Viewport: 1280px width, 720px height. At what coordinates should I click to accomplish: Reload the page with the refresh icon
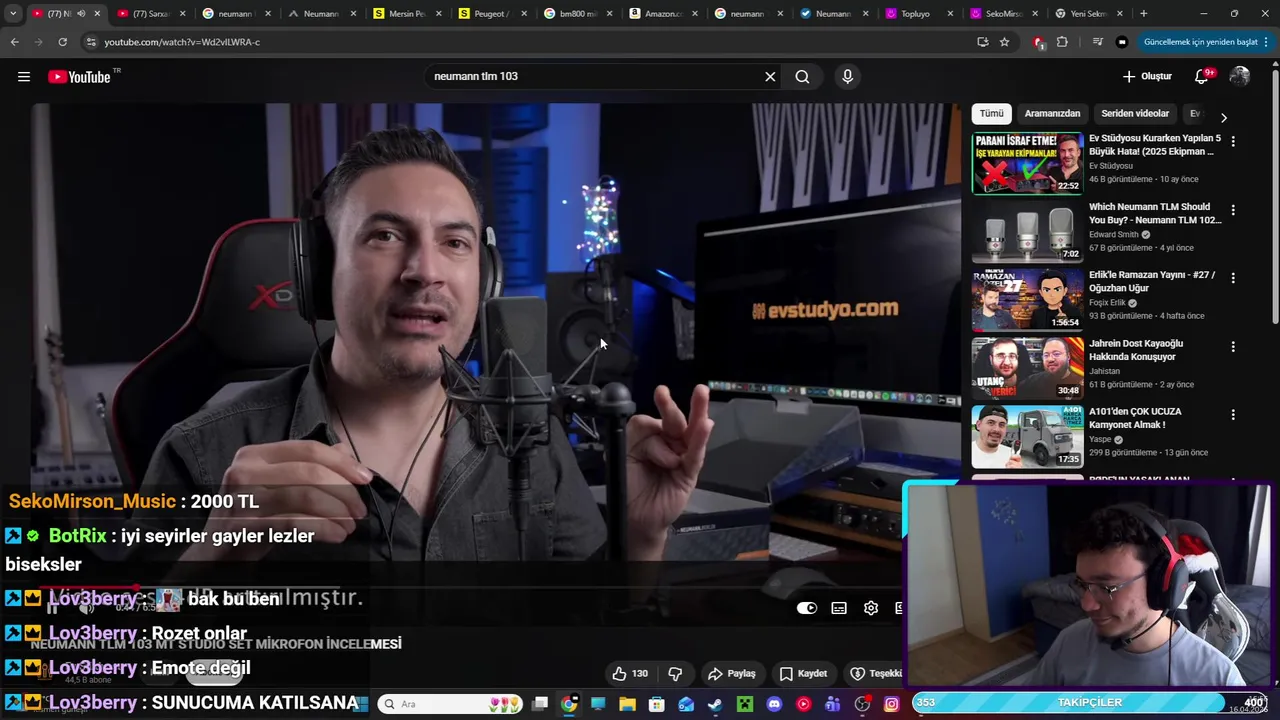click(x=62, y=42)
